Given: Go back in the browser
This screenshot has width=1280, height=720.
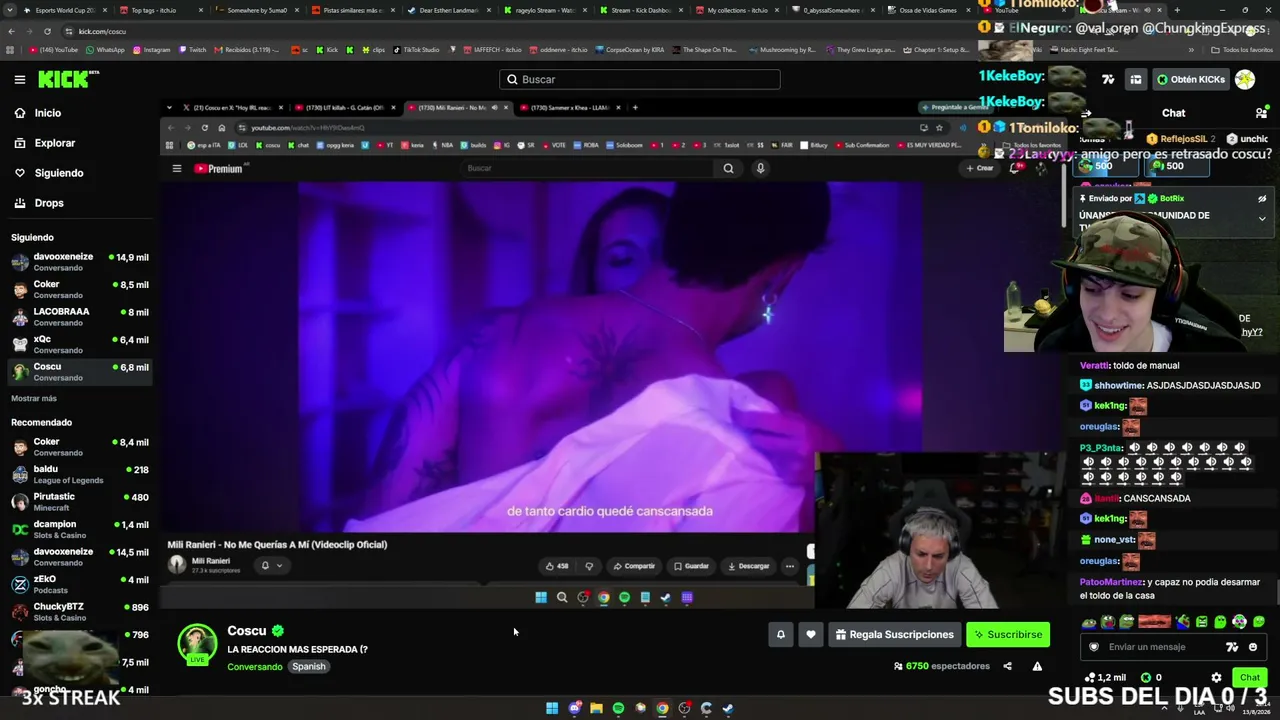Looking at the screenshot, I should tap(11, 31).
